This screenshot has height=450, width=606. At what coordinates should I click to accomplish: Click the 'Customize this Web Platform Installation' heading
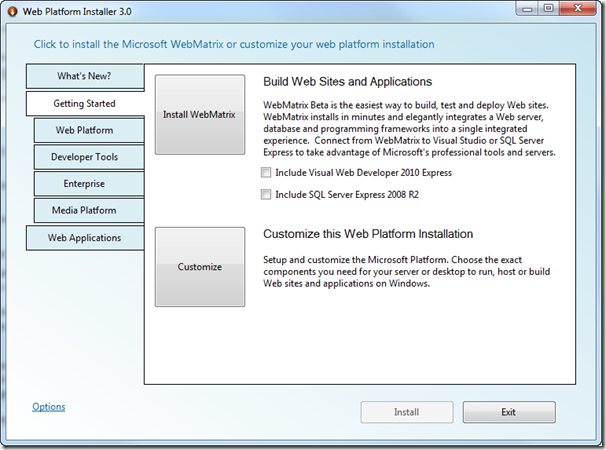[368, 234]
